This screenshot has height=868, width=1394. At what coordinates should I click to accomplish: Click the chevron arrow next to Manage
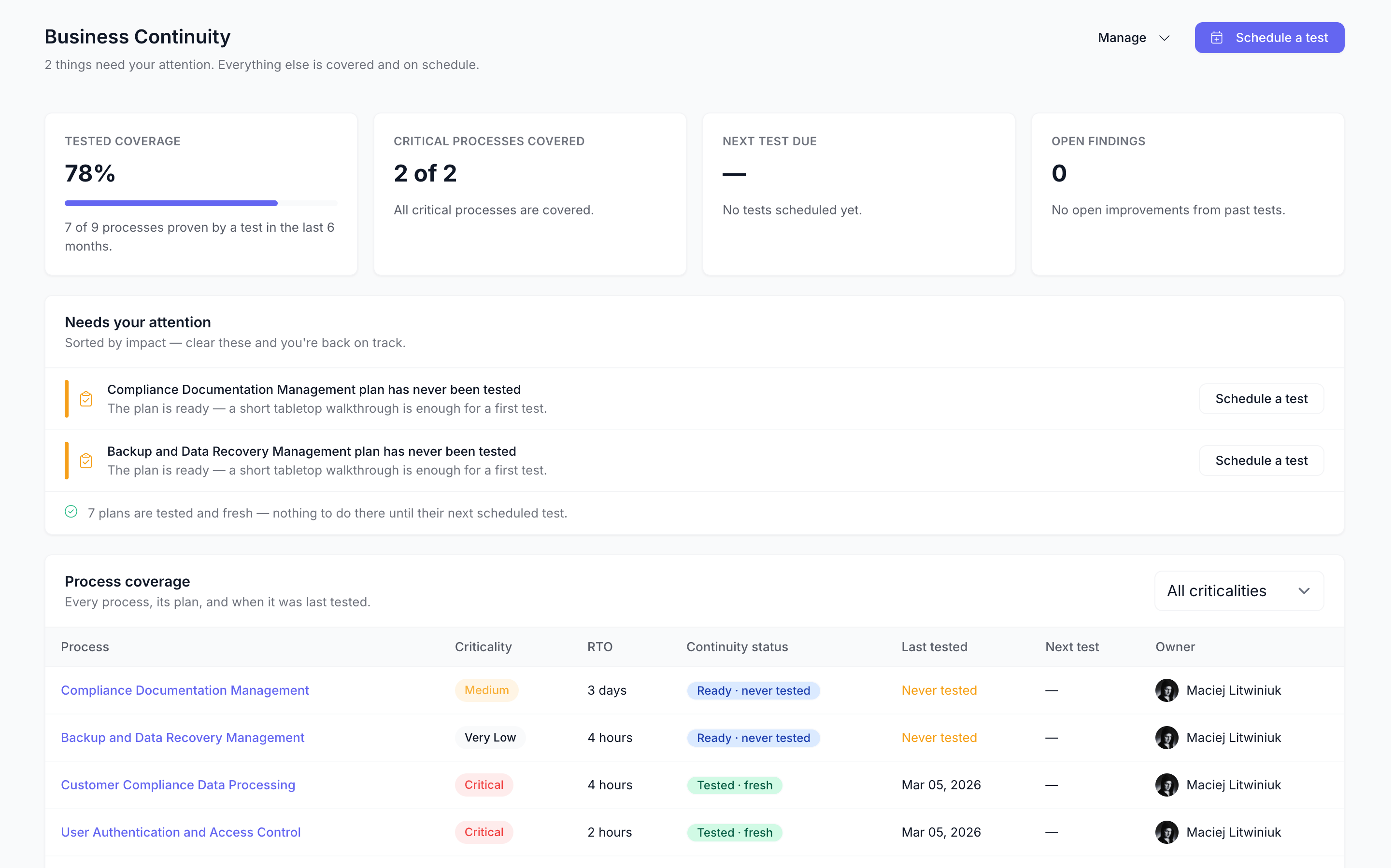pos(1164,39)
